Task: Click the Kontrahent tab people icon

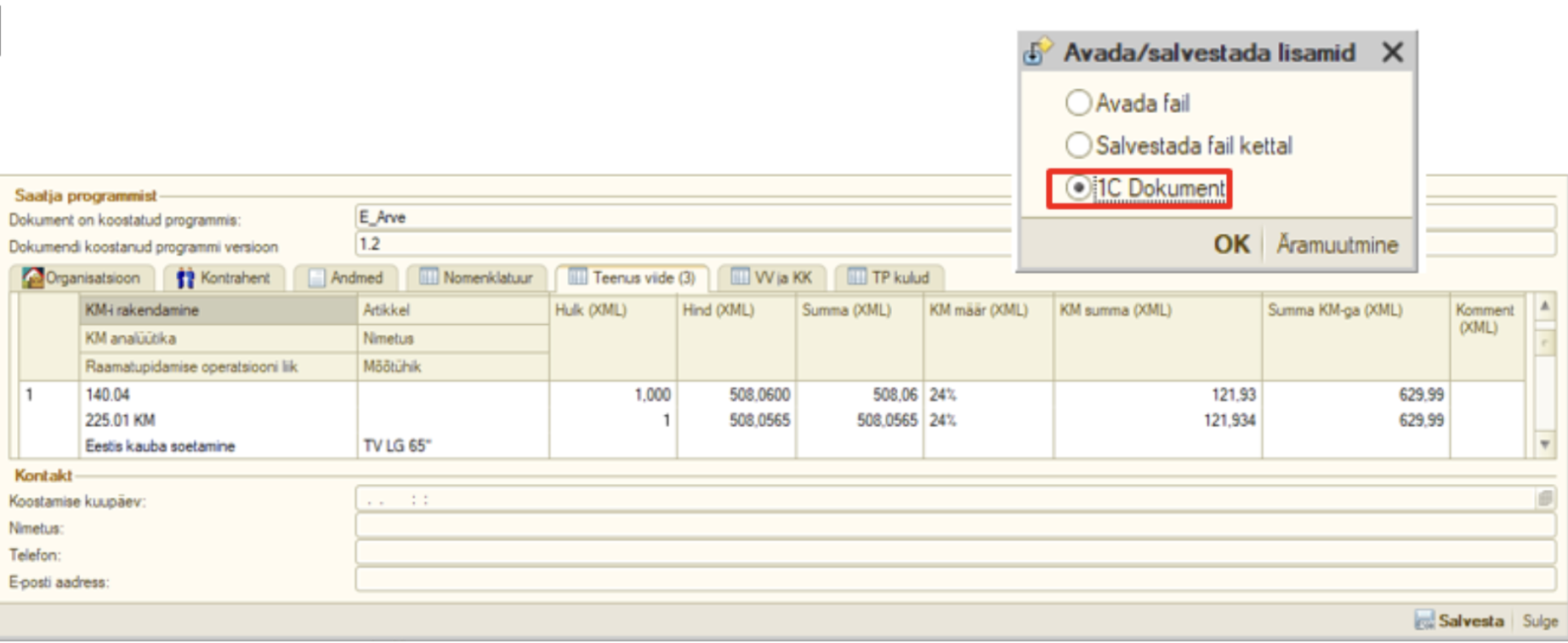Action: [185, 278]
